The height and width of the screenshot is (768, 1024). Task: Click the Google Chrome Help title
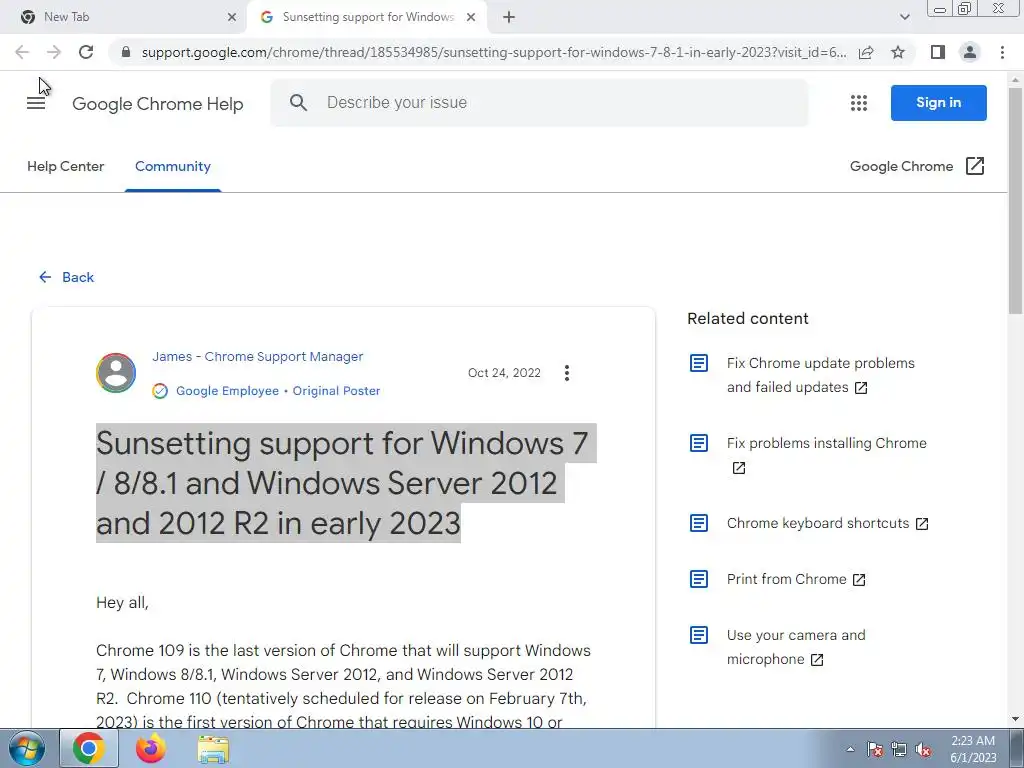157,104
